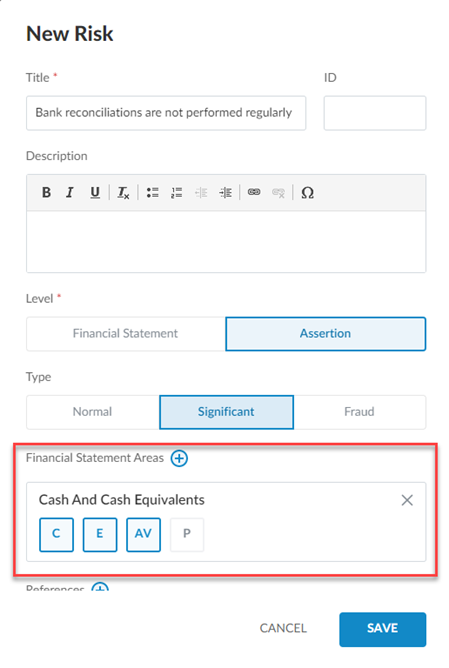The width and height of the screenshot is (449, 668).
Task: Save the new risk
Action: pos(383,629)
